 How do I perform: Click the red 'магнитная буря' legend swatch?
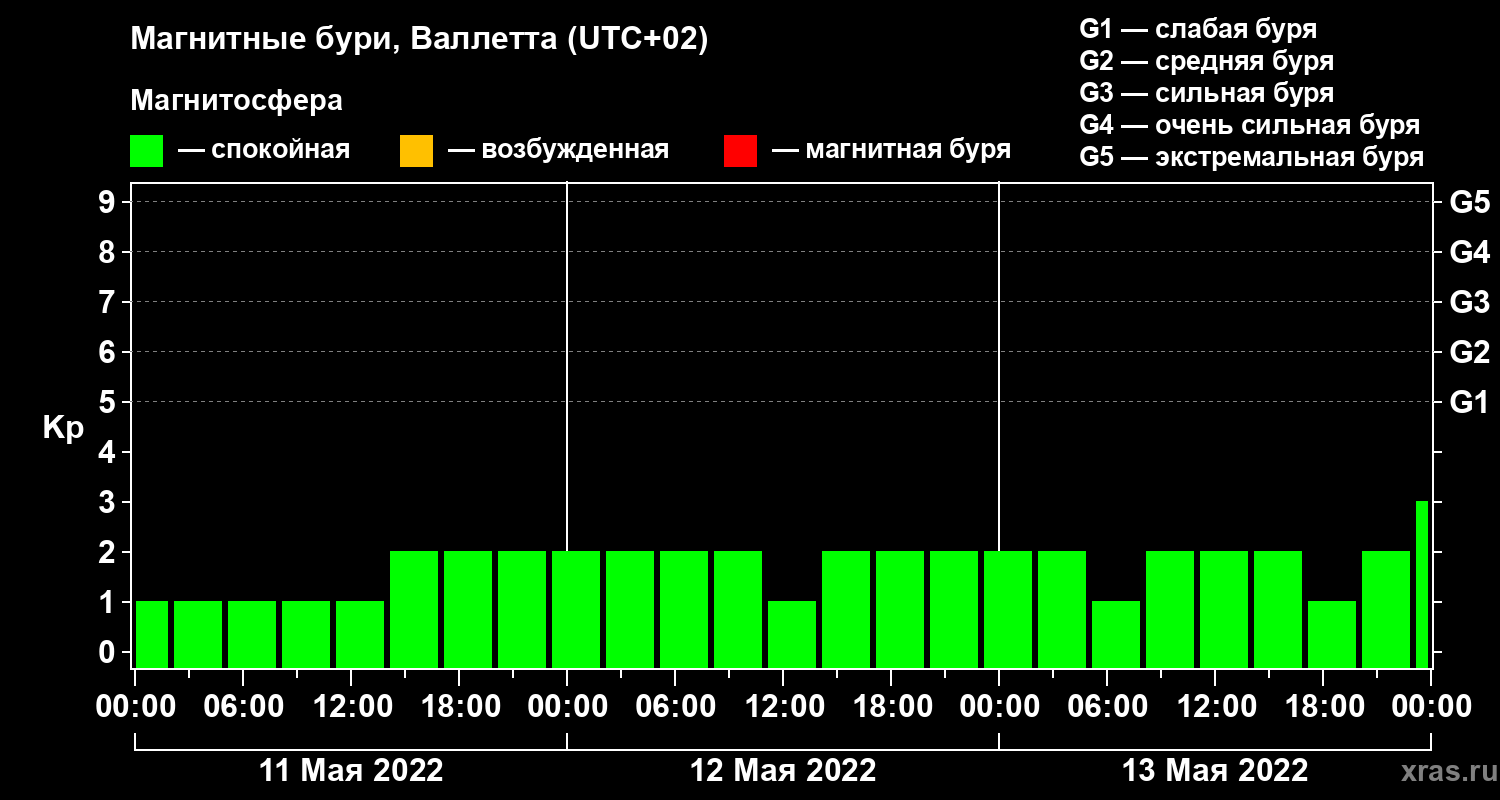(x=740, y=151)
